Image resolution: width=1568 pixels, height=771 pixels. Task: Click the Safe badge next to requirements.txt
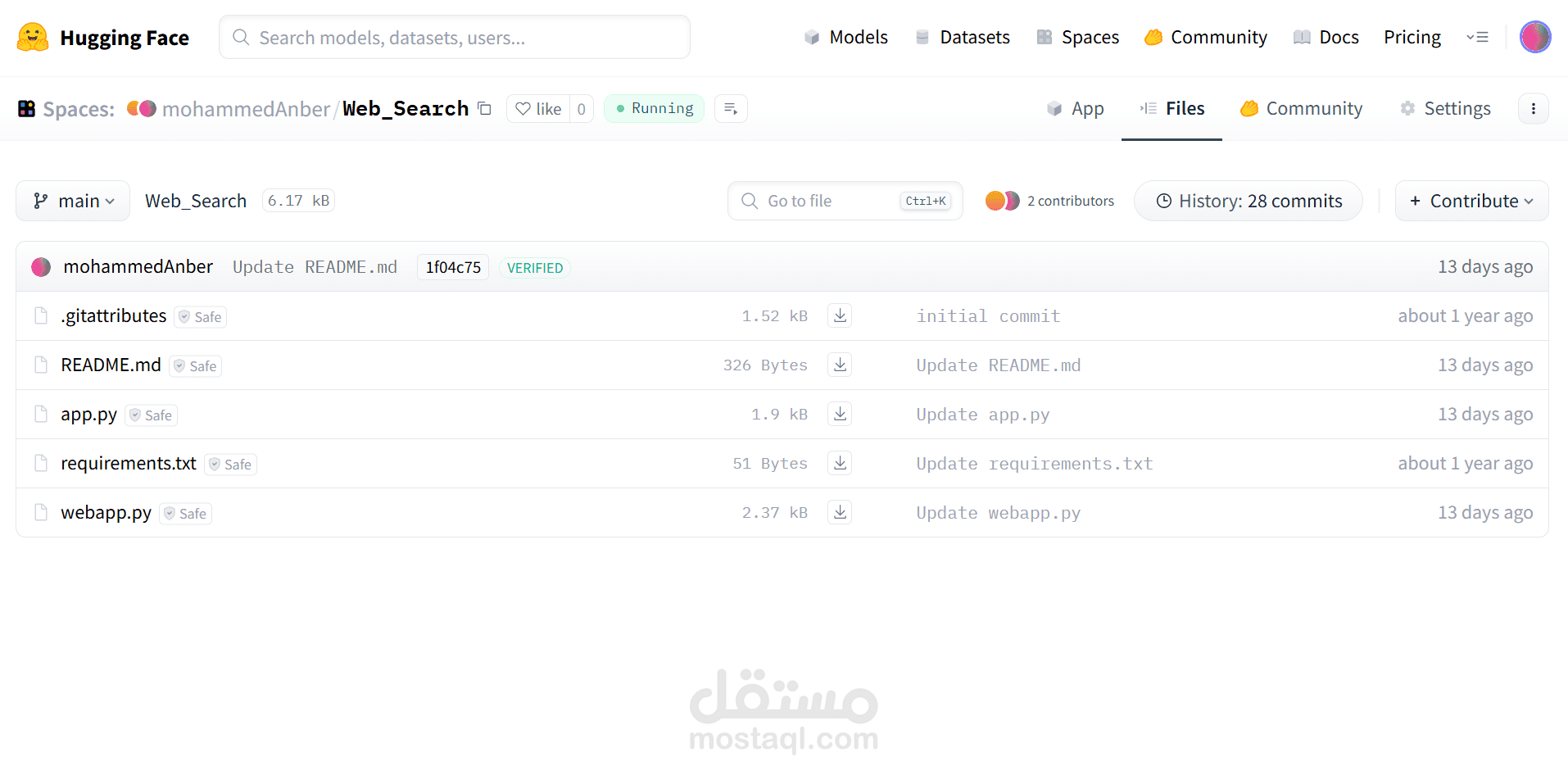230,465
